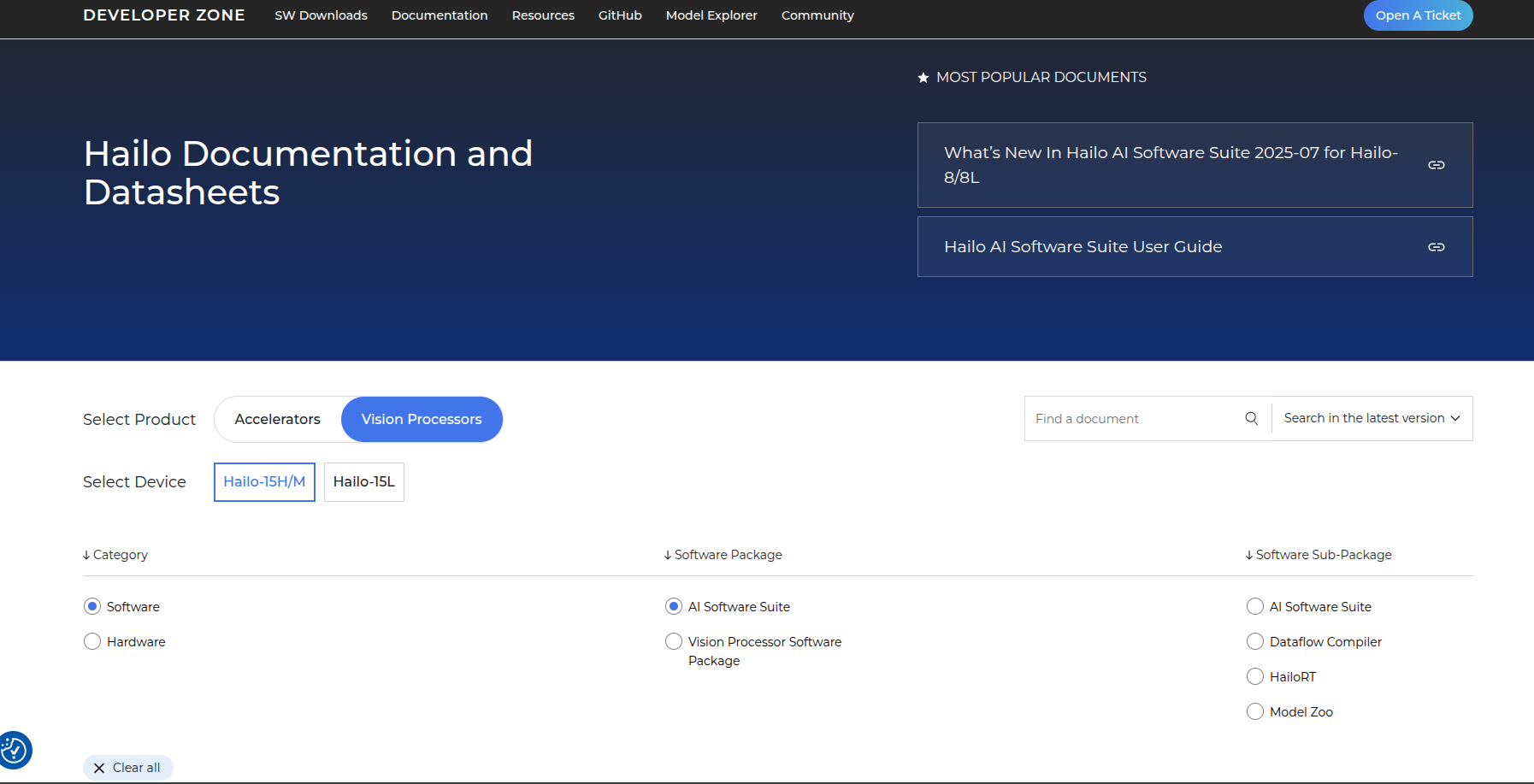
Task: Open the SW Downloads menu
Action: [x=321, y=15]
